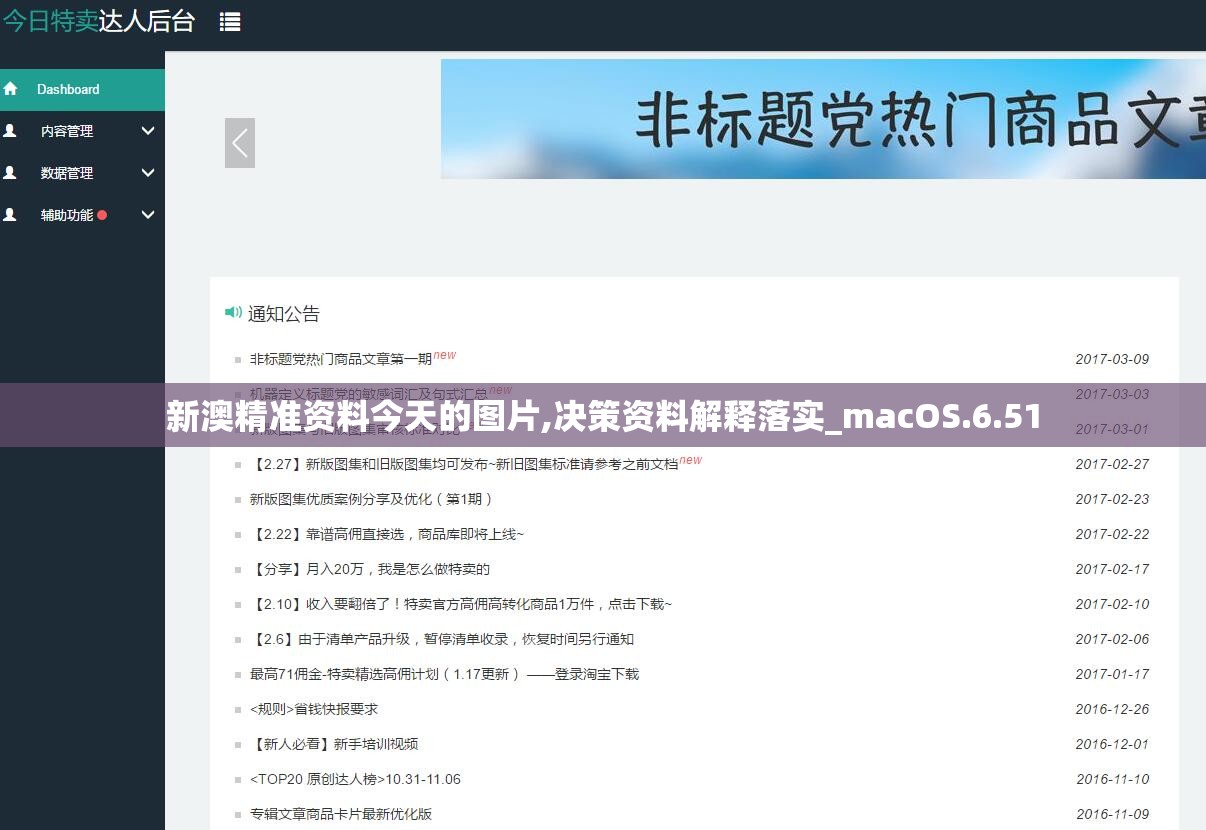Click the date 2017-01-17
The width and height of the screenshot is (1206, 830).
1112,674
